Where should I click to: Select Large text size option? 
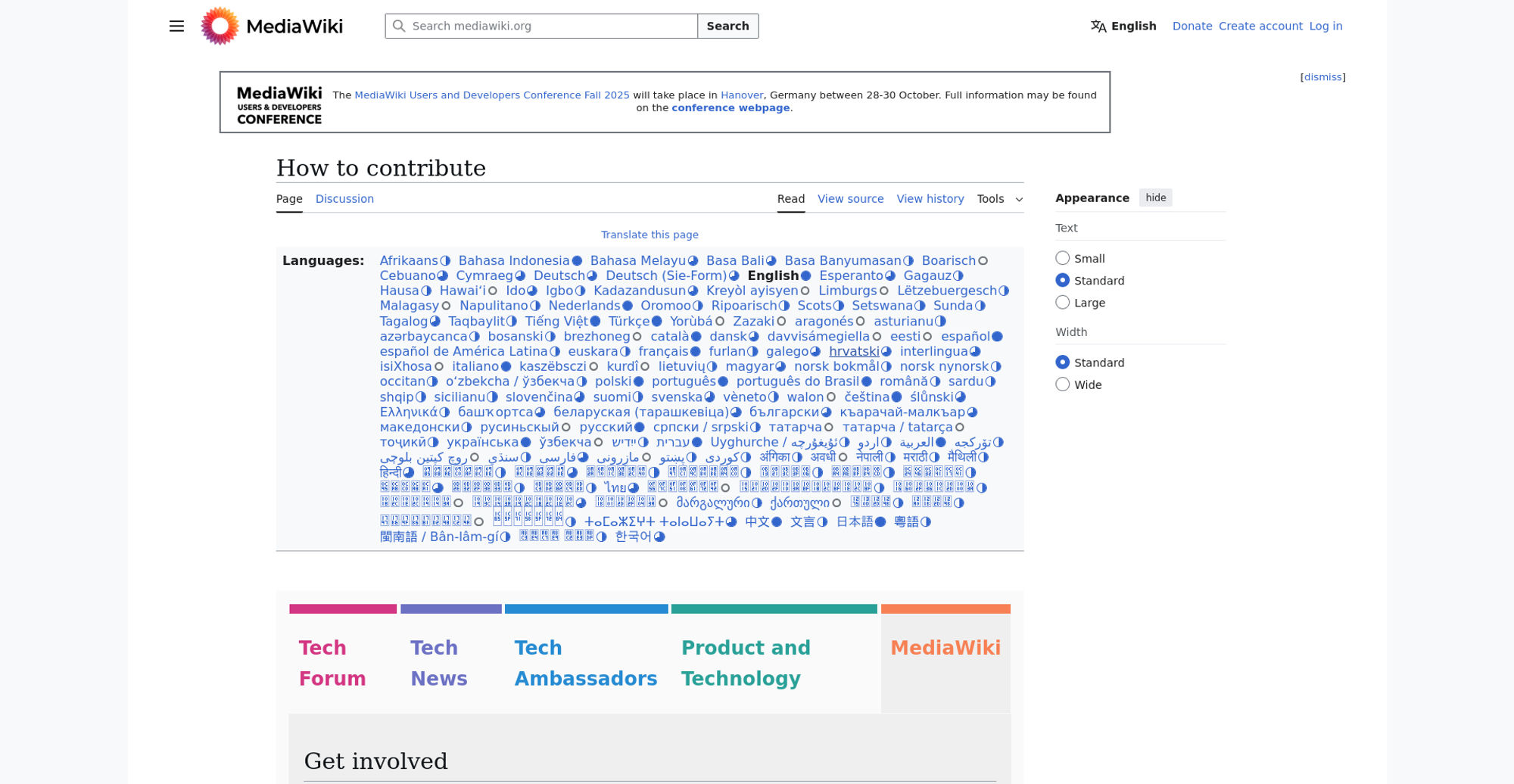(x=1063, y=303)
